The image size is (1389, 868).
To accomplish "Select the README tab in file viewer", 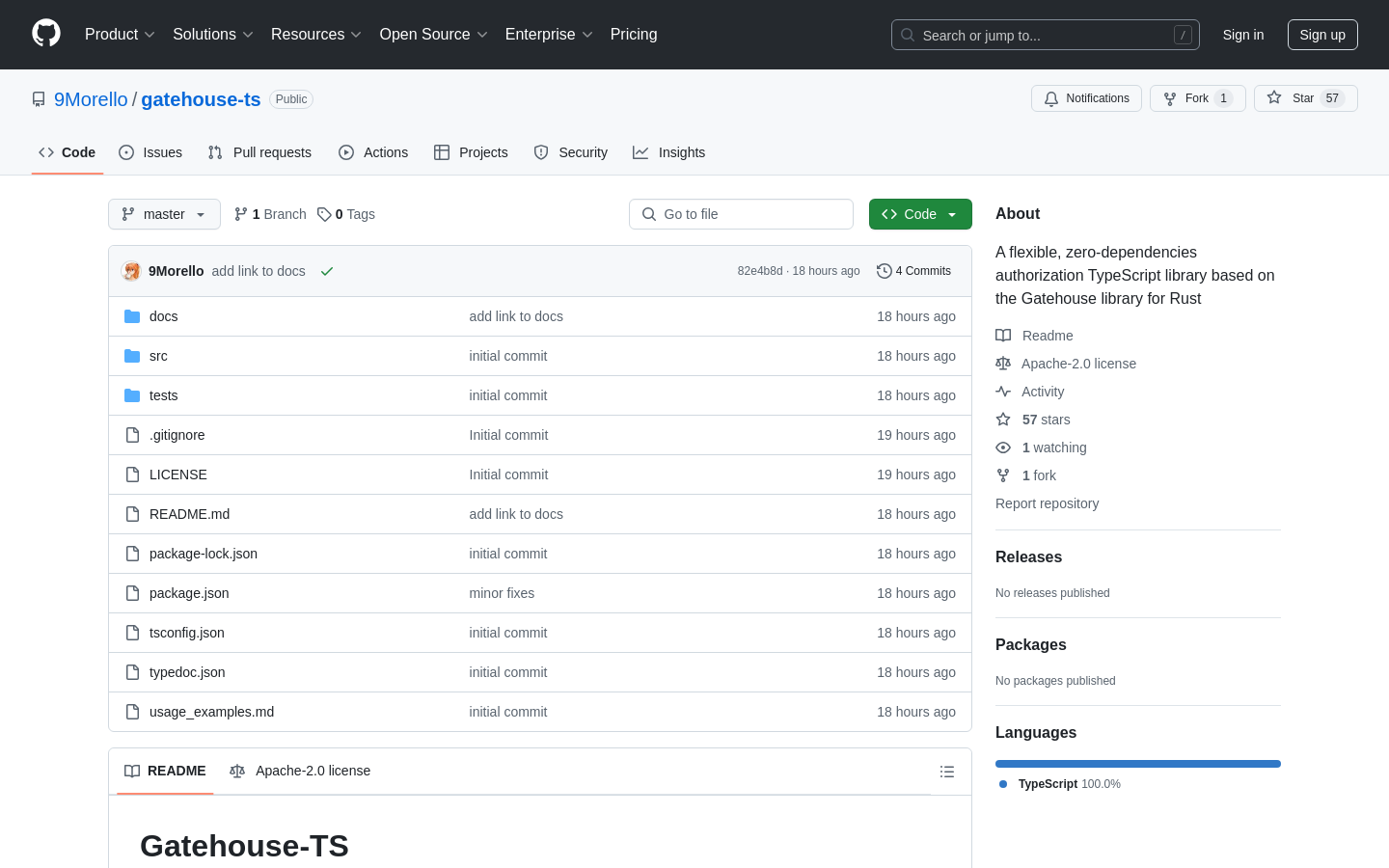I will coord(165,771).
